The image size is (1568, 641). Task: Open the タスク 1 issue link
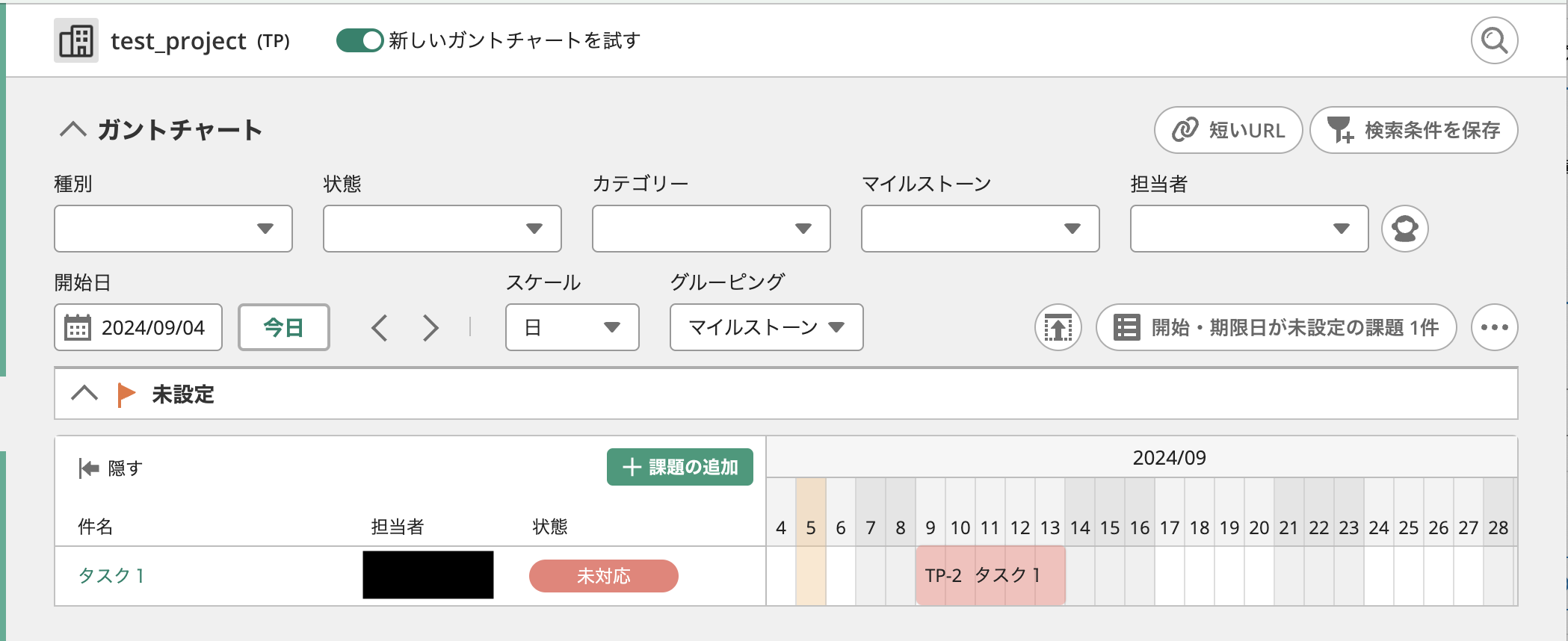(x=111, y=575)
